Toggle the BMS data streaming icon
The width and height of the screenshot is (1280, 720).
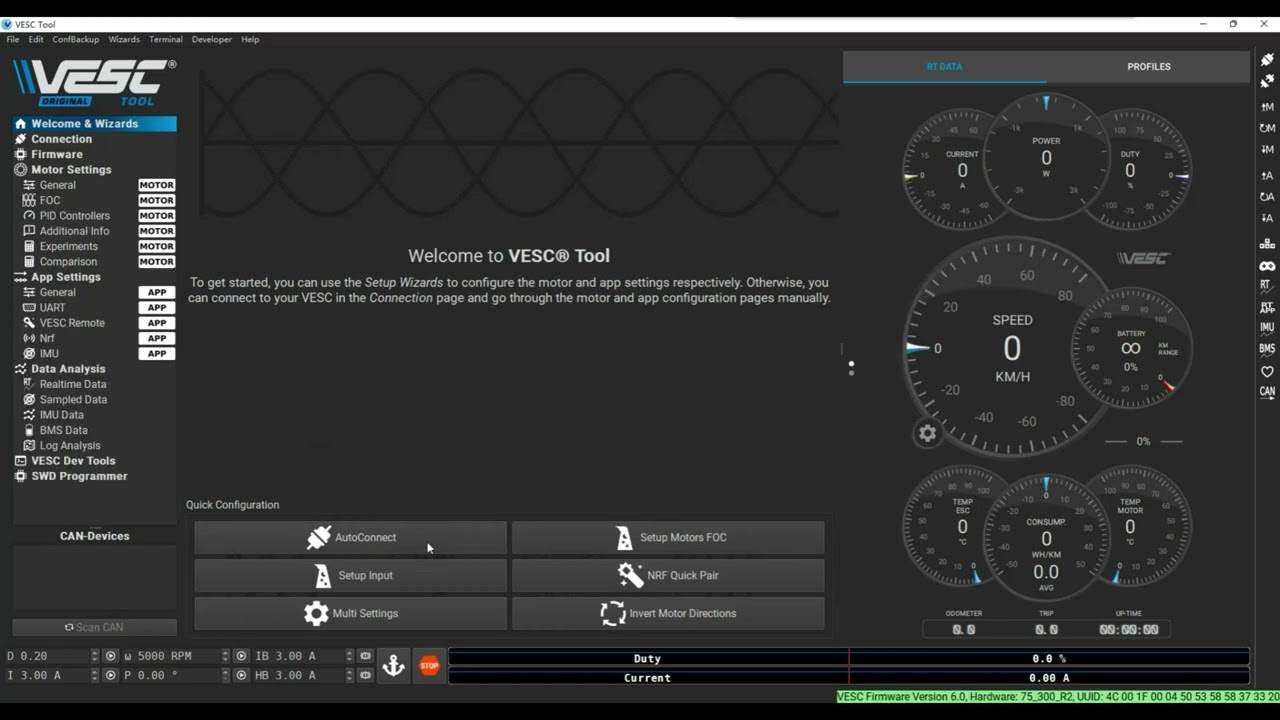(x=1267, y=349)
